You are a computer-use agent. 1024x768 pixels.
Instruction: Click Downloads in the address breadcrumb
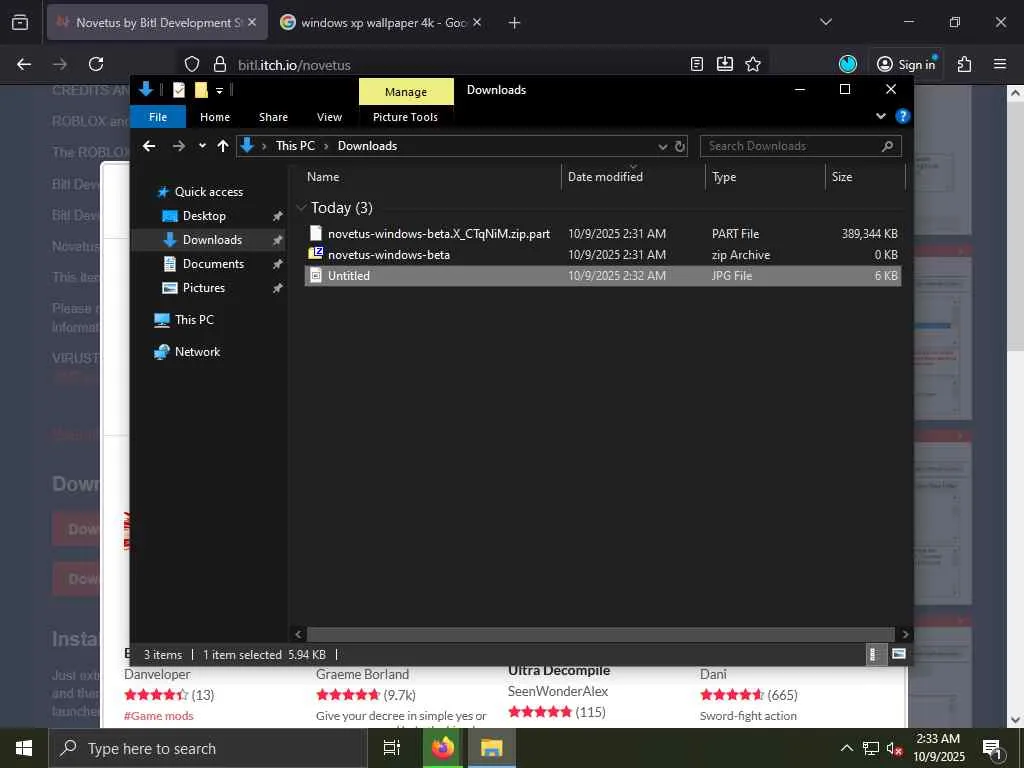coord(367,146)
